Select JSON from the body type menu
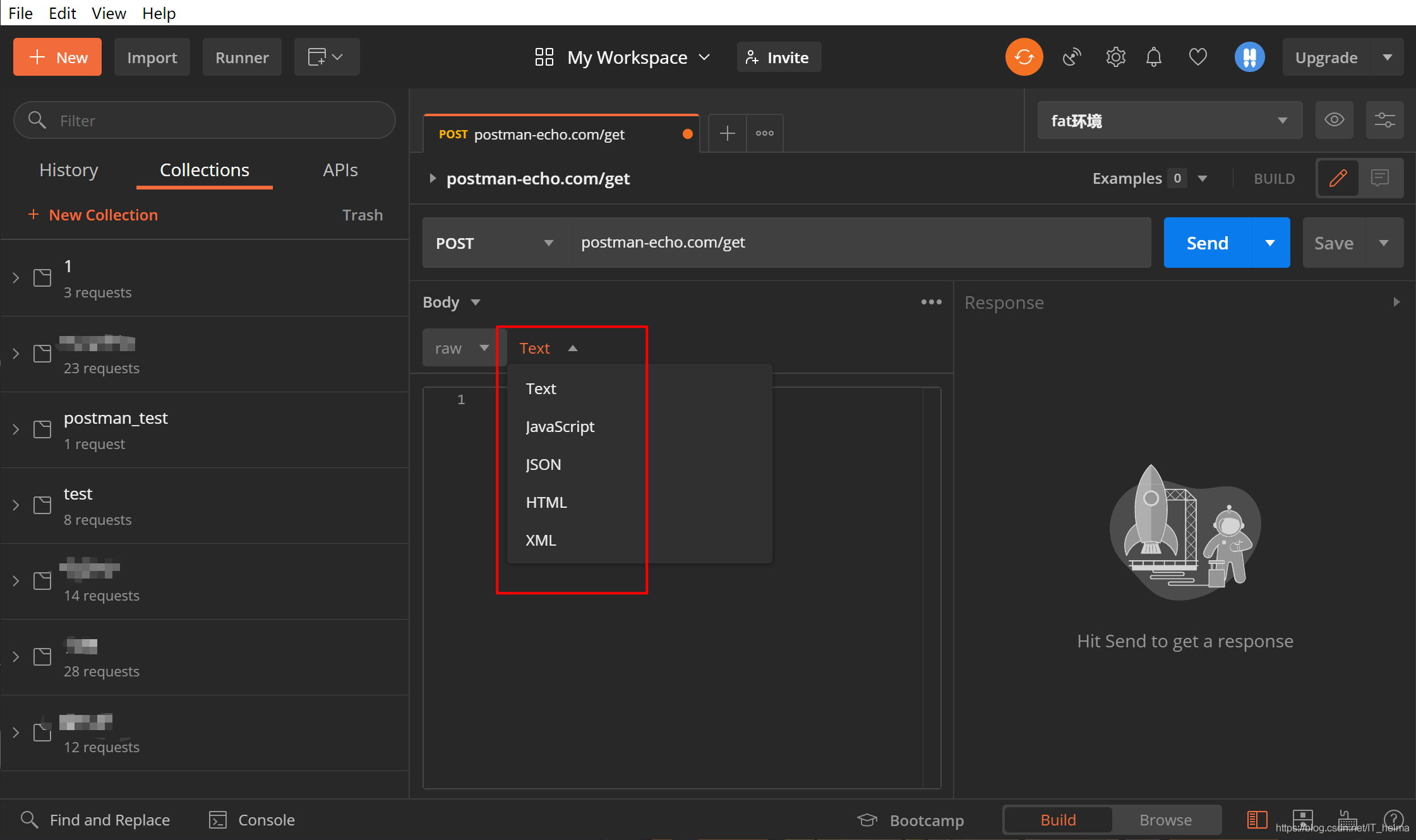 [x=543, y=465]
